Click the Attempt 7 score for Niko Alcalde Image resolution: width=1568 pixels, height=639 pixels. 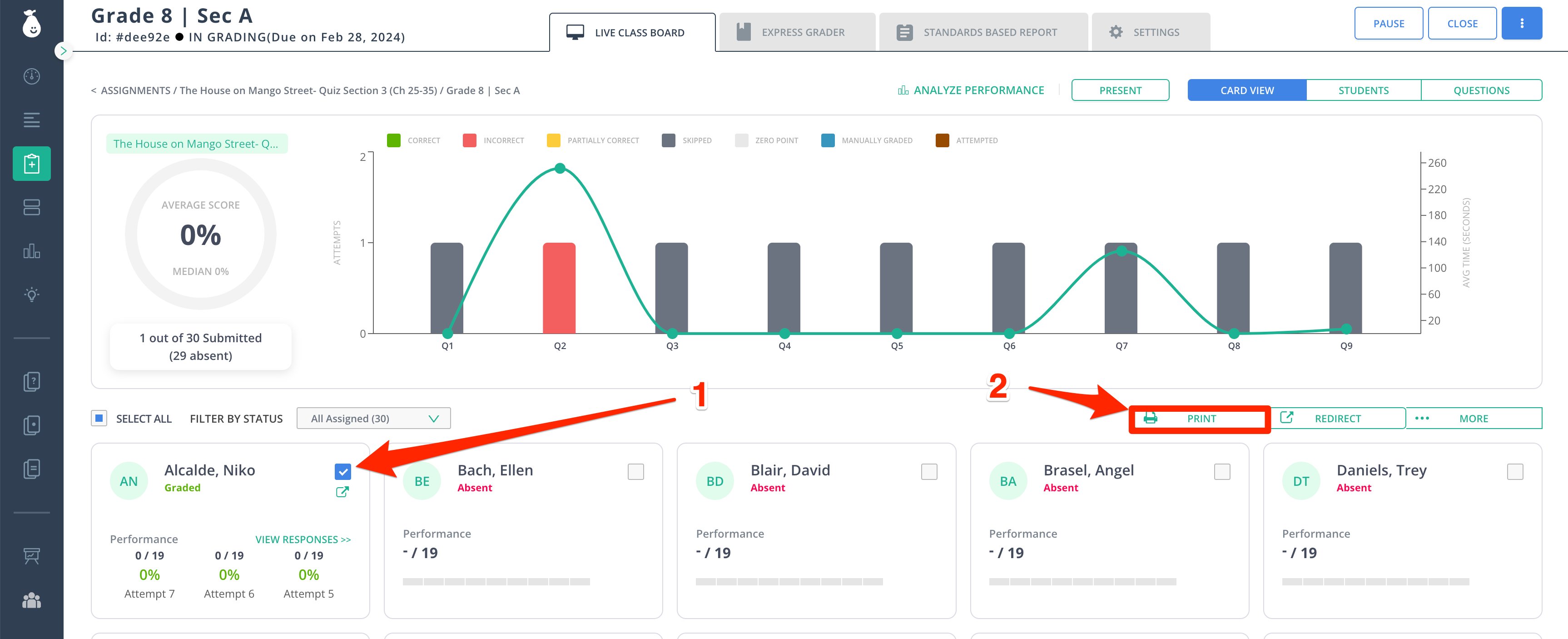point(149,574)
